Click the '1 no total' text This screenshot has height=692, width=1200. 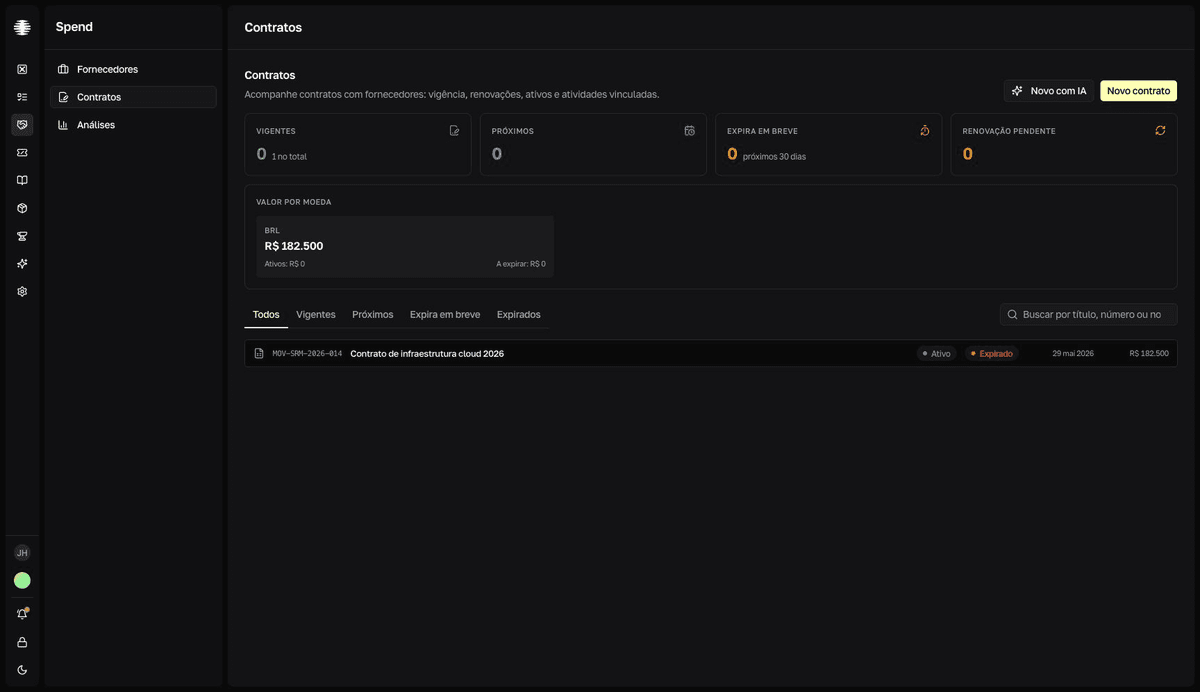289,157
